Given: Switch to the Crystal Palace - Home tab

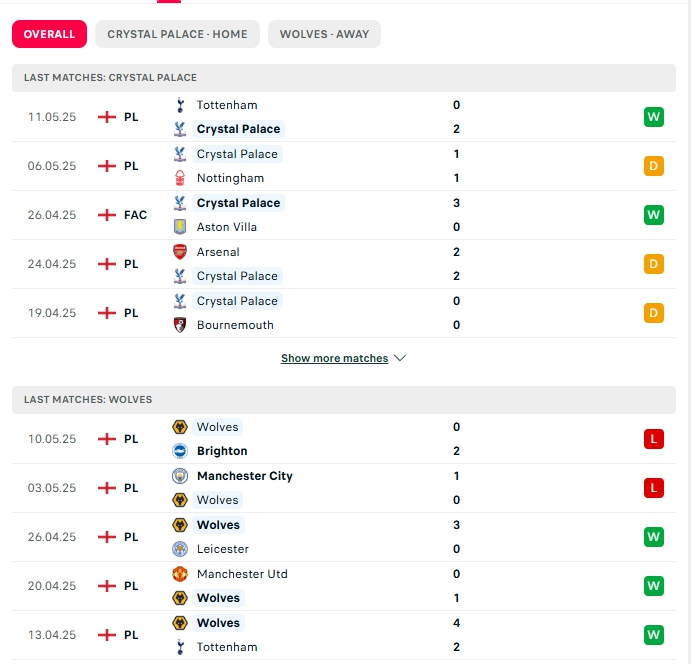Looking at the screenshot, I should click(x=177, y=34).
